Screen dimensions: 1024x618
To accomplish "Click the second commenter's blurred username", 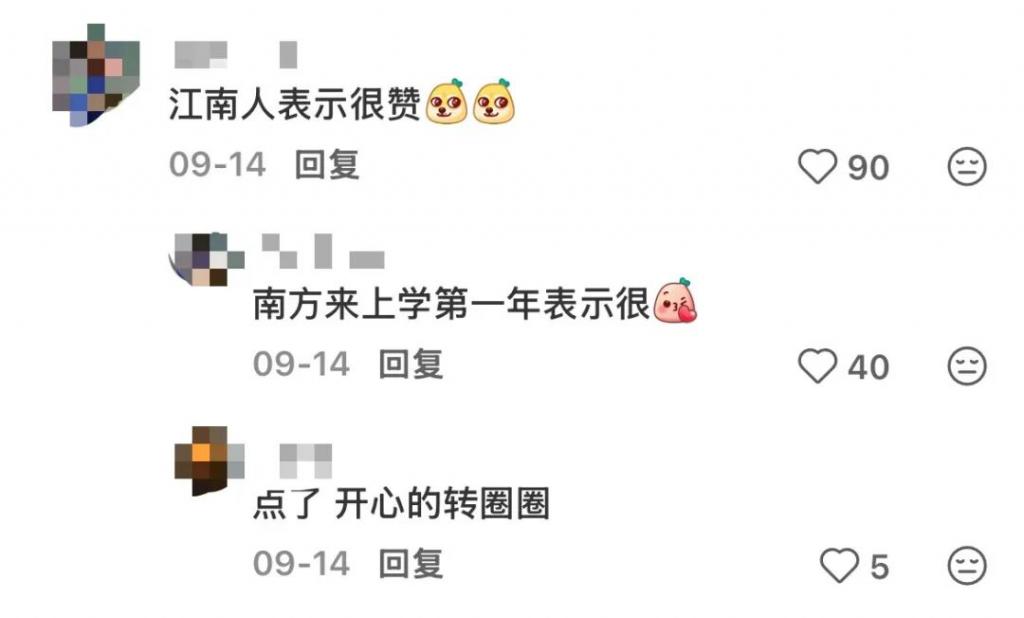I will click(x=323, y=252).
